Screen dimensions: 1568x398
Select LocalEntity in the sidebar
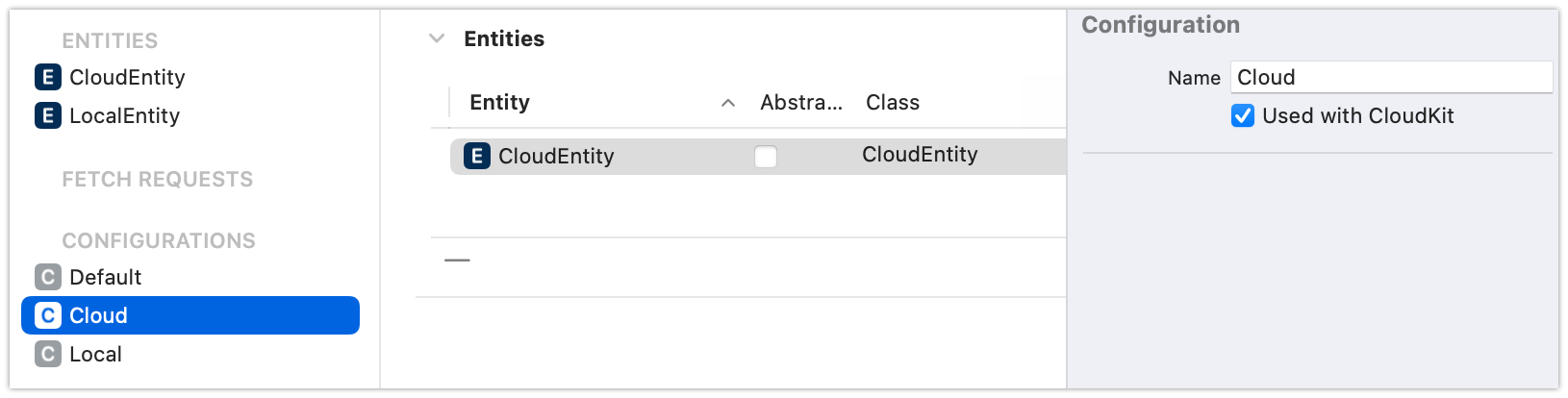tap(125, 115)
